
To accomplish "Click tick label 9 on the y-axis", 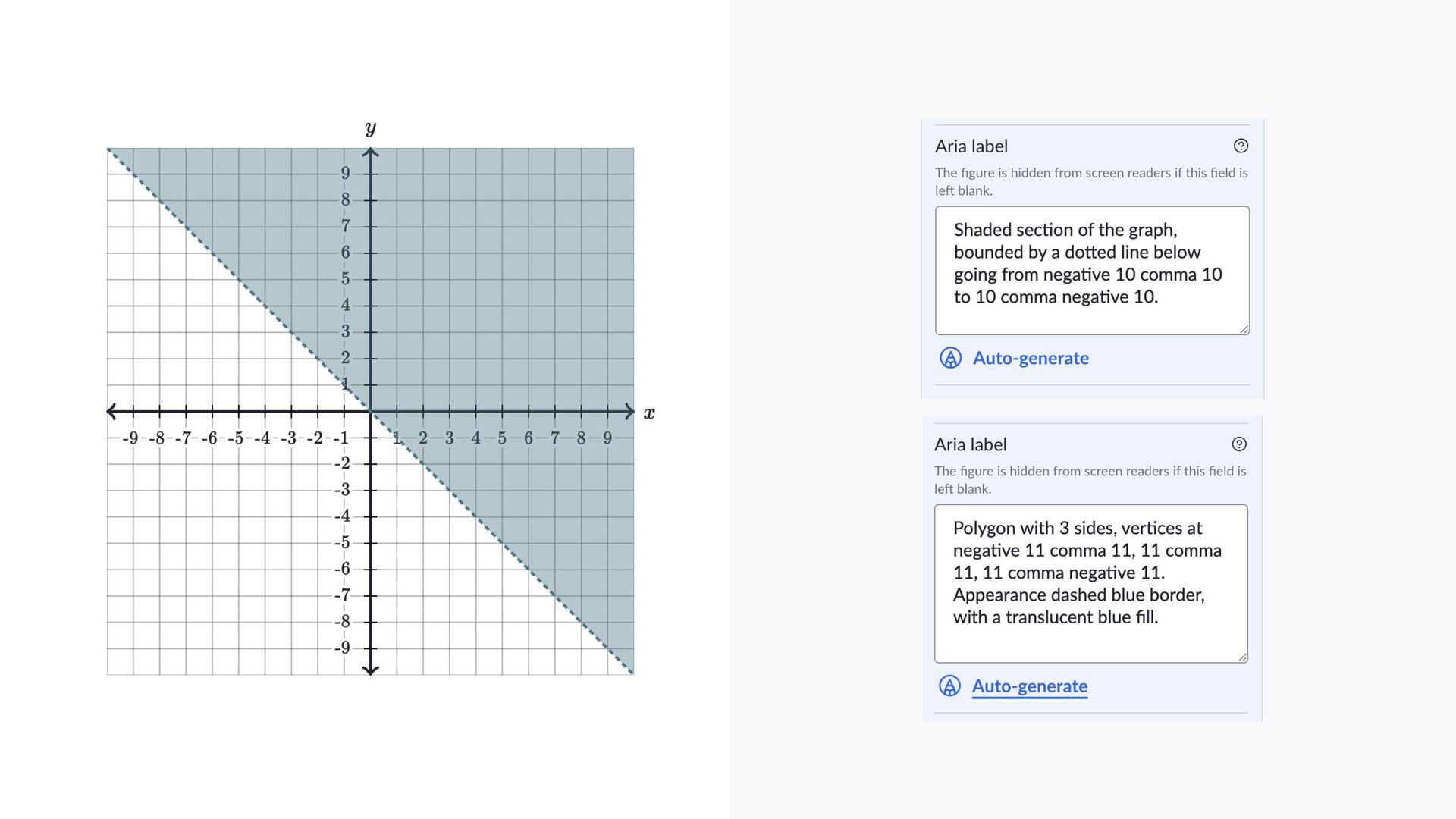I will pyautogui.click(x=346, y=173).
